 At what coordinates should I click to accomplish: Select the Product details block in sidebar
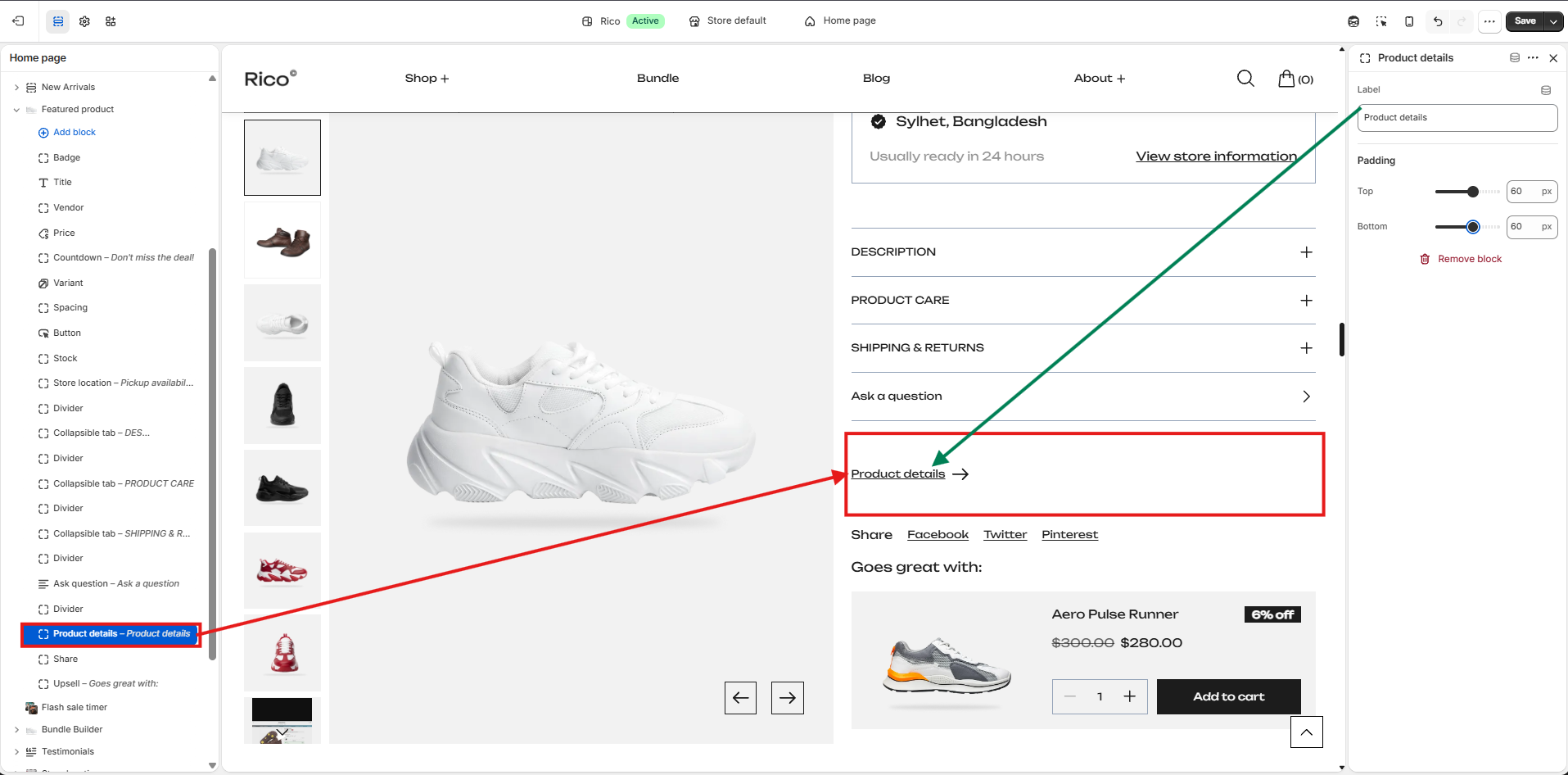pyautogui.click(x=111, y=634)
